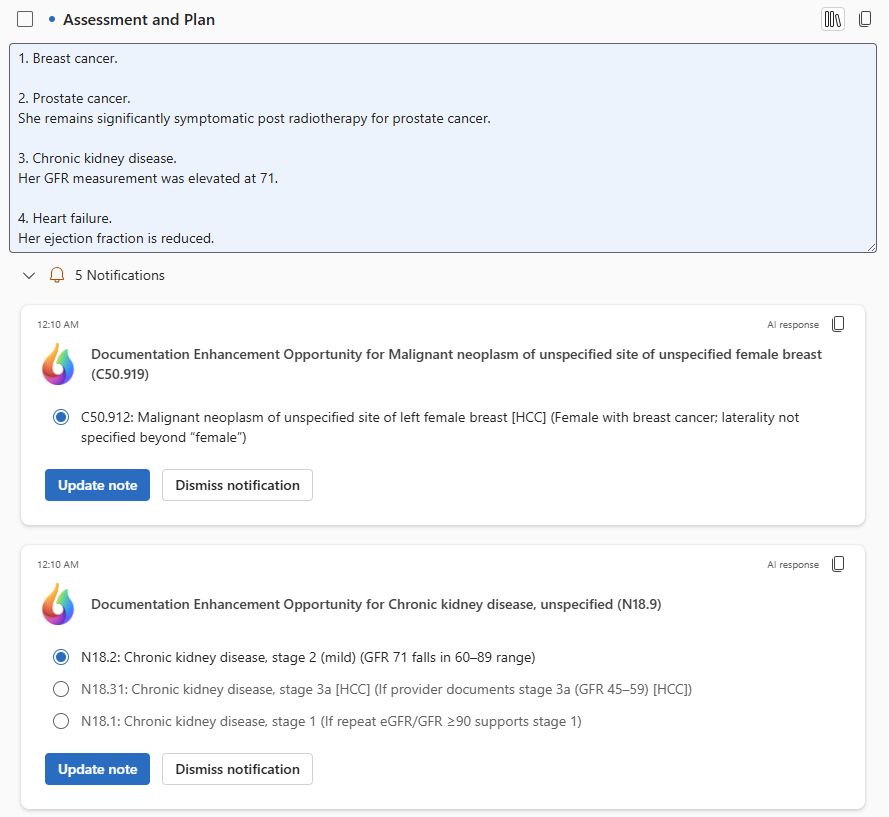This screenshot has width=889, height=817.
Task: Click the Copilot logo in kidney disease notification
Action: 58,604
